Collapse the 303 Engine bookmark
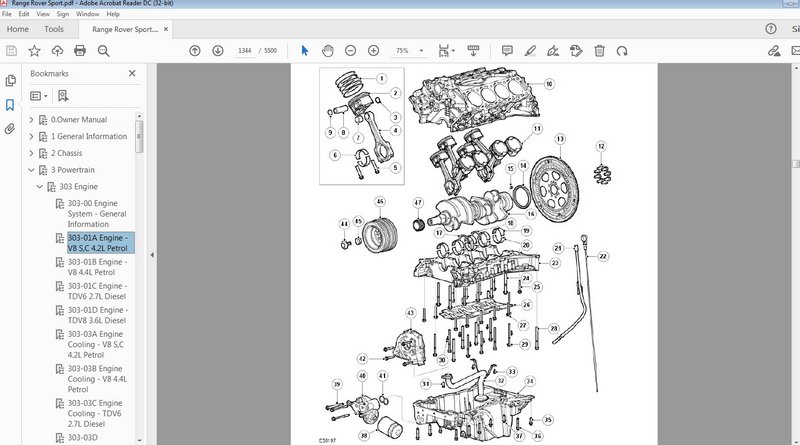800x445 pixels. click(40, 187)
